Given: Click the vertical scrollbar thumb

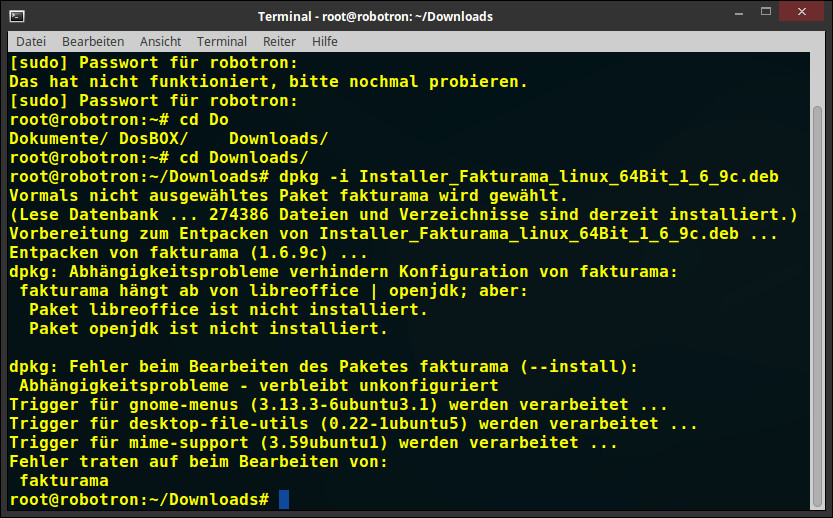Looking at the screenshot, I should (x=817, y=307).
